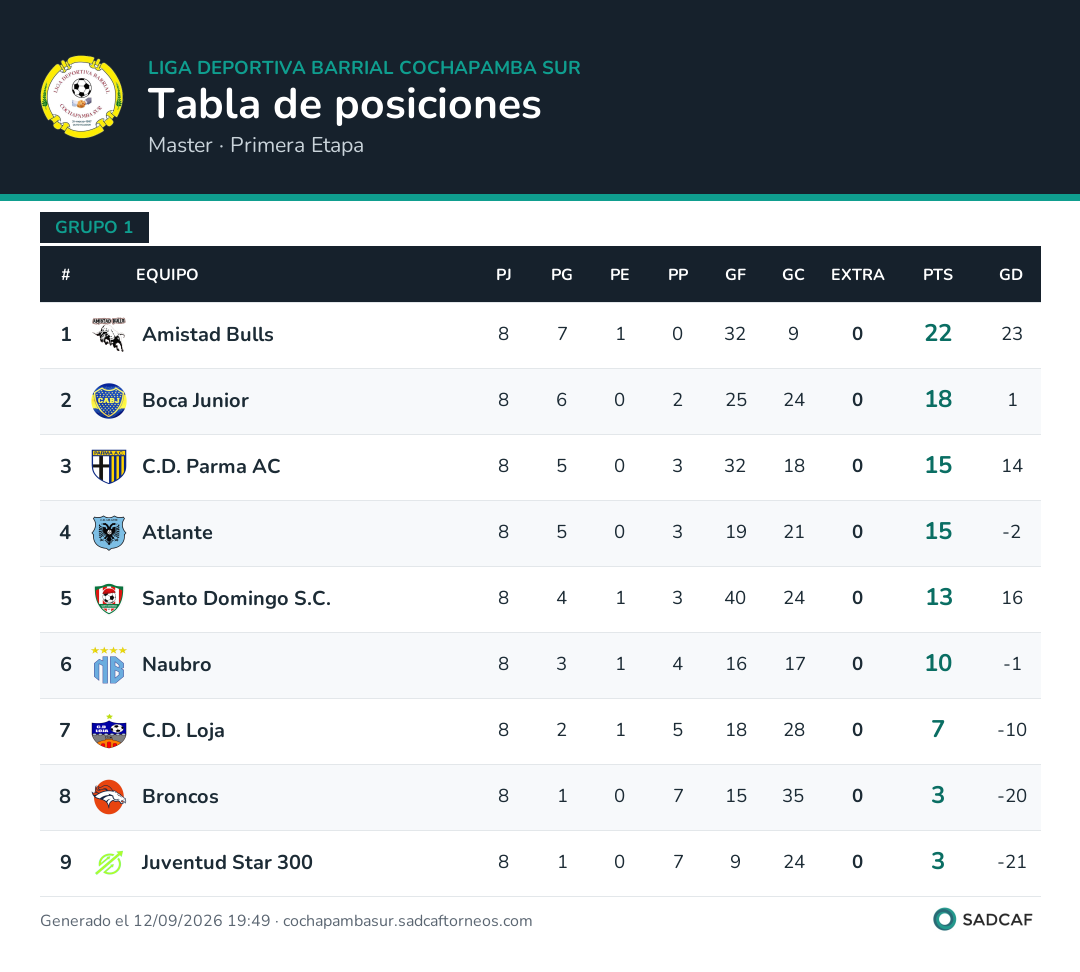
Task: Click the SADCAF brand logo
Action: (x=983, y=919)
